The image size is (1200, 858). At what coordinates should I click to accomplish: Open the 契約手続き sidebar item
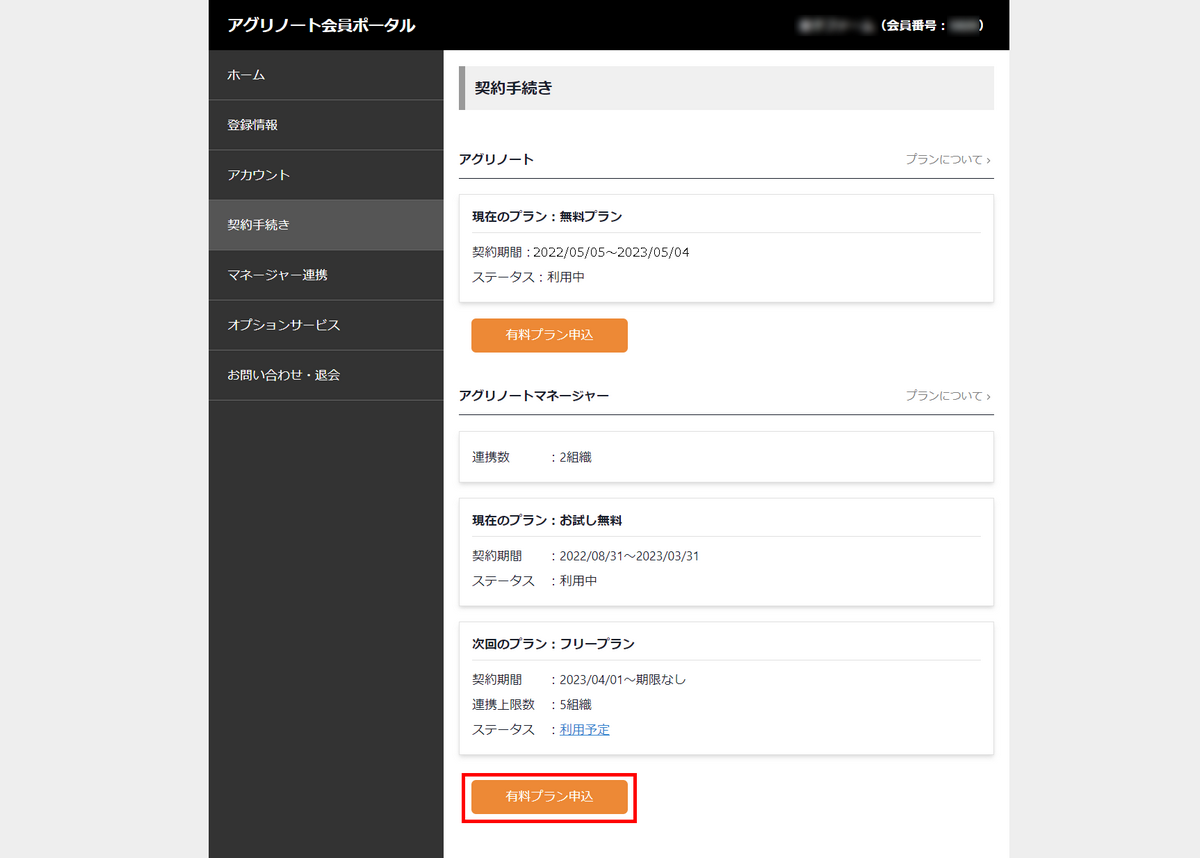(326, 225)
